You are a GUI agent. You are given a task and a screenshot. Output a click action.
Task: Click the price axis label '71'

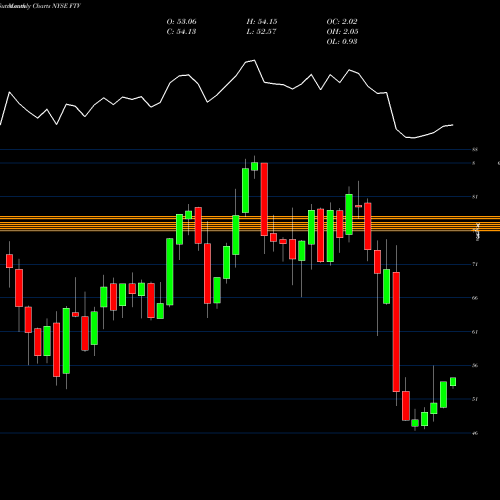pos(475,264)
